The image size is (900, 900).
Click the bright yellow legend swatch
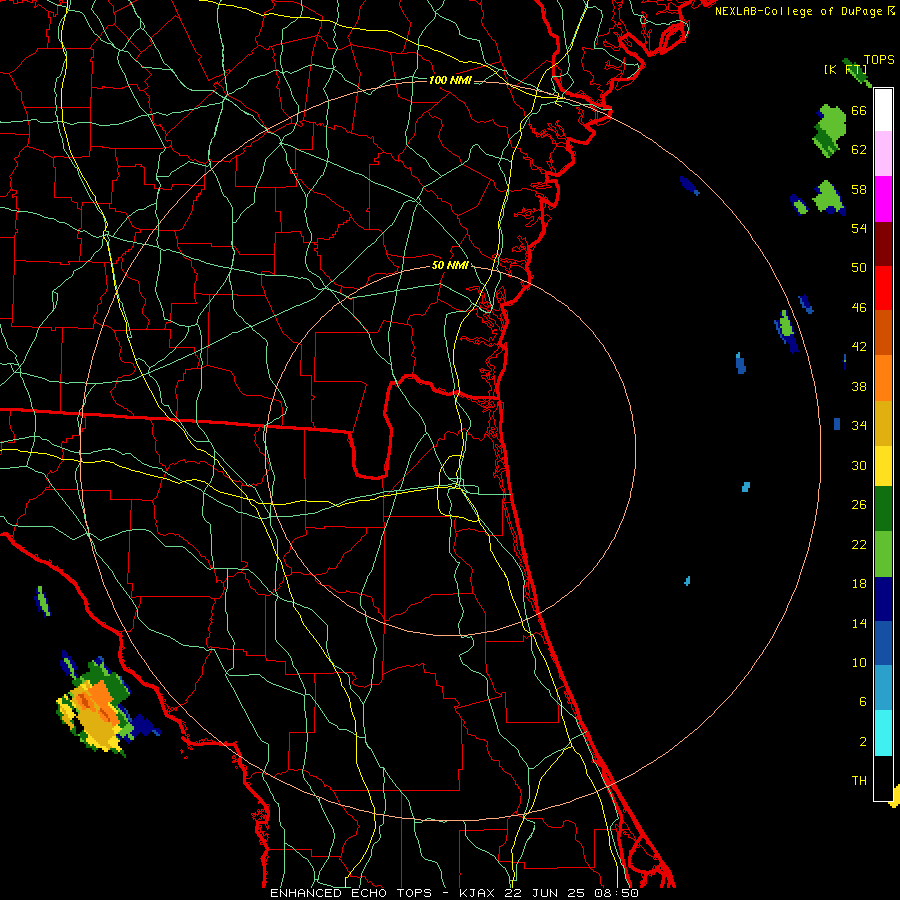point(883,465)
